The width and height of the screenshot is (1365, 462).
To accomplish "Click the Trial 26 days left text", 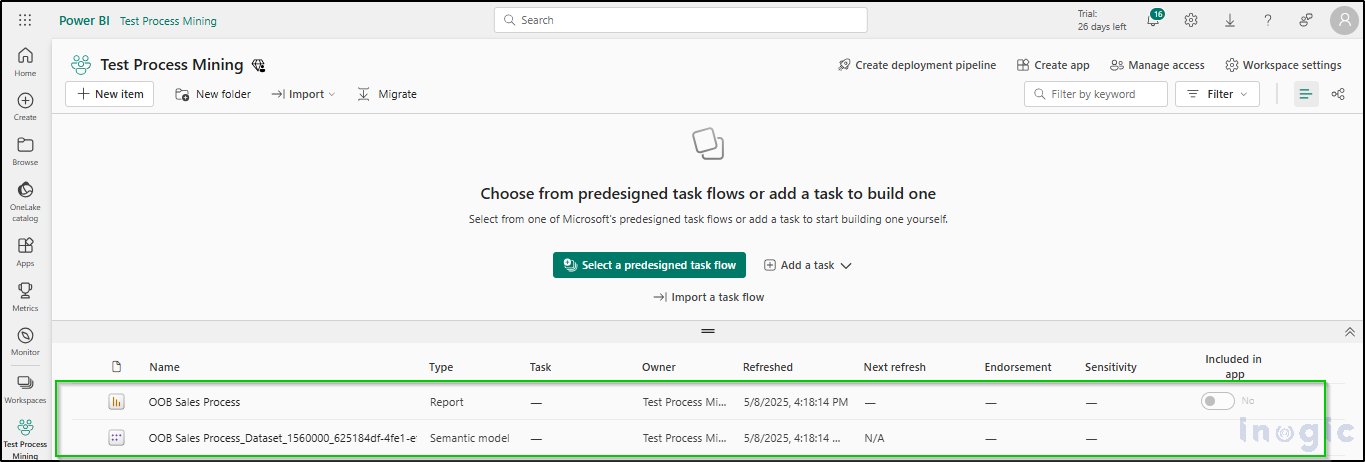I will click(x=1102, y=20).
